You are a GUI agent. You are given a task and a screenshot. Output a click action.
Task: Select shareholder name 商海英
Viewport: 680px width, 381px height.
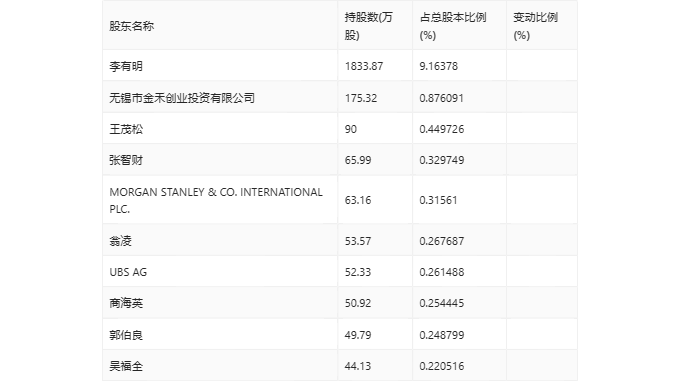pyautogui.click(x=126, y=303)
